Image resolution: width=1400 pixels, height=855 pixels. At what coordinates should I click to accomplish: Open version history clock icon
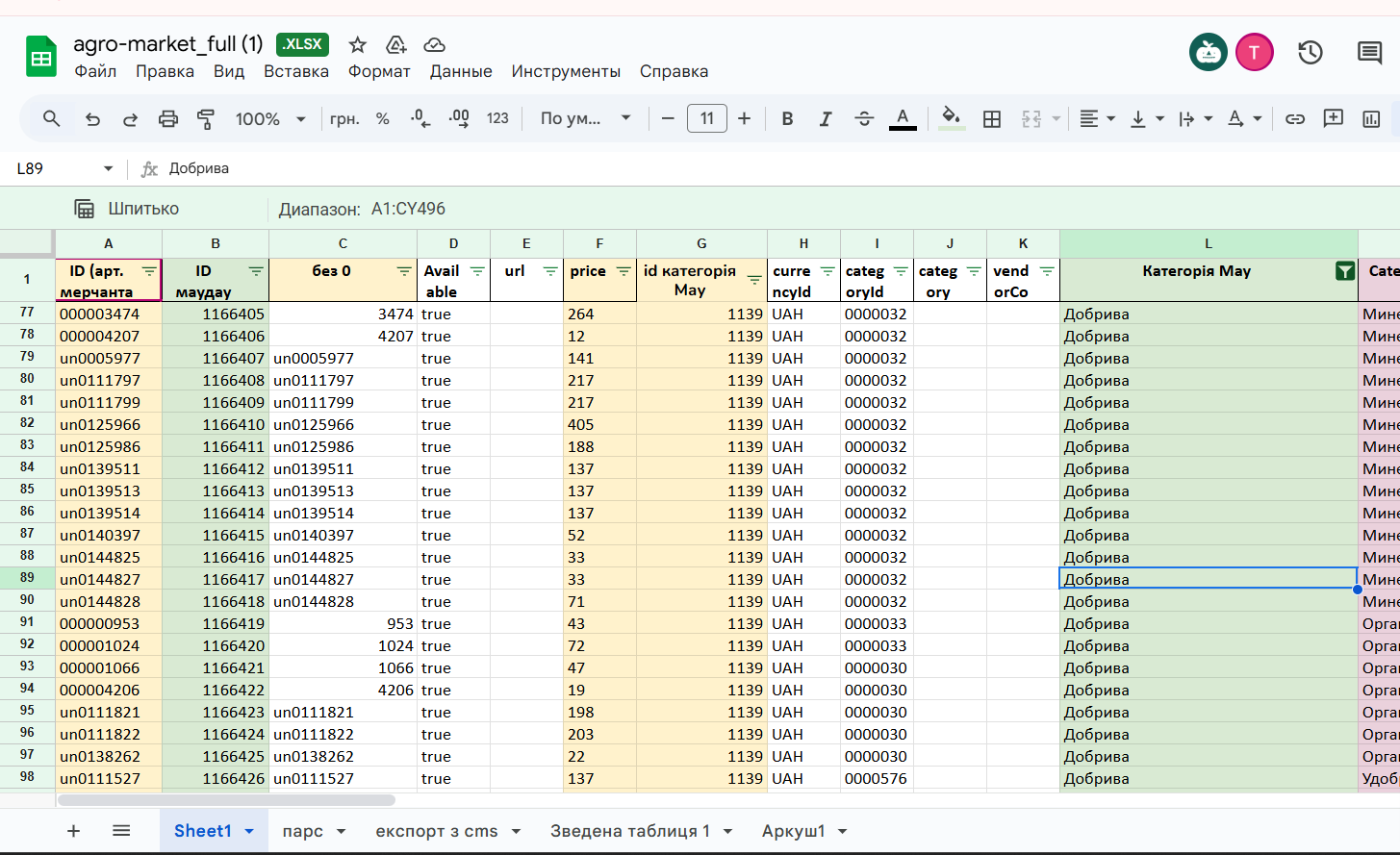[1311, 52]
